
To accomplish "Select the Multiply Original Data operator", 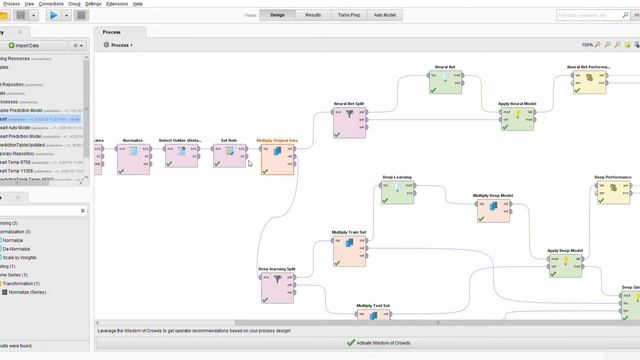I will (x=278, y=160).
